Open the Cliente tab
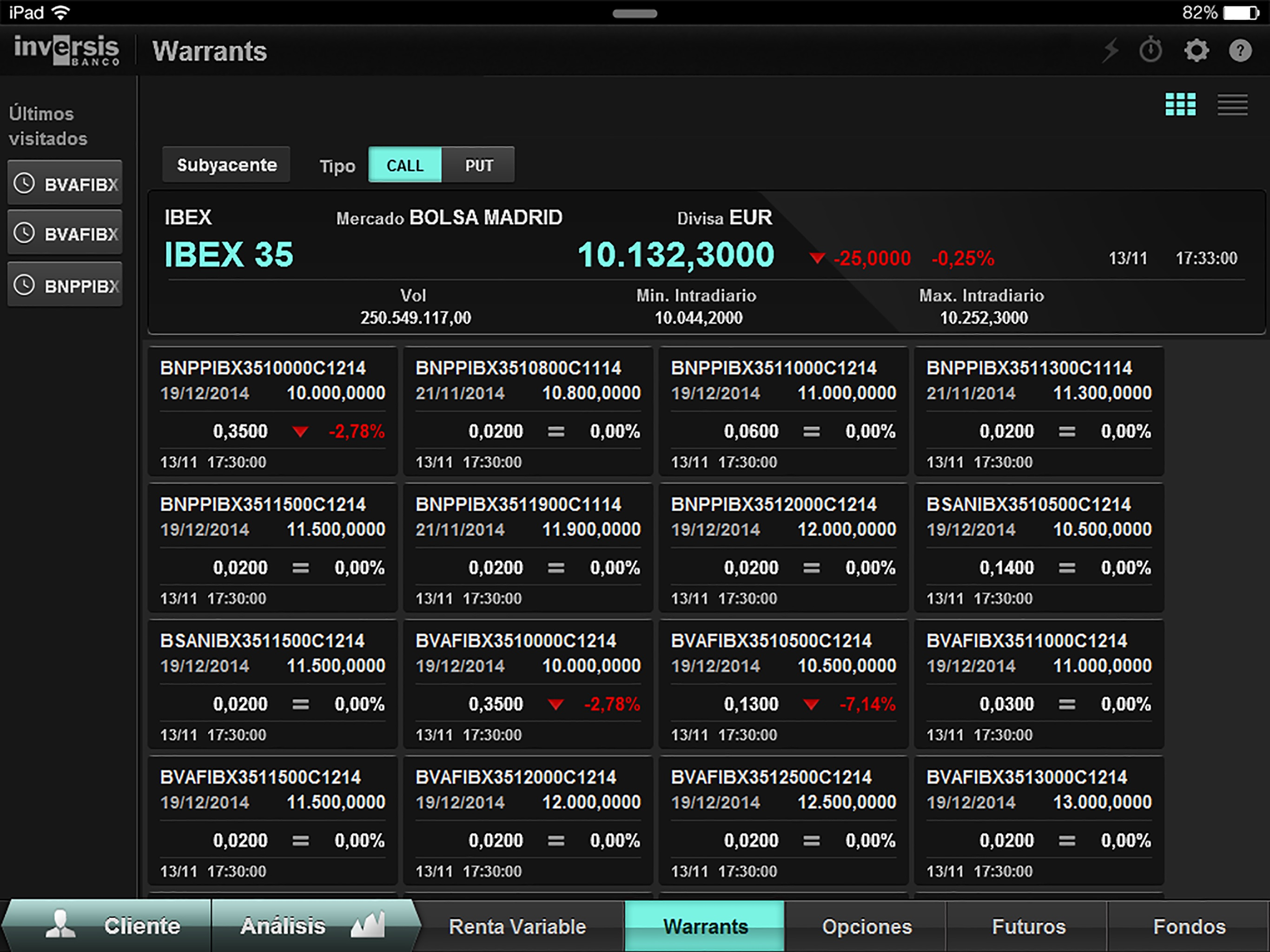The height and width of the screenshot is (952, 1270). pyautogui.click(x=107, y=926)
